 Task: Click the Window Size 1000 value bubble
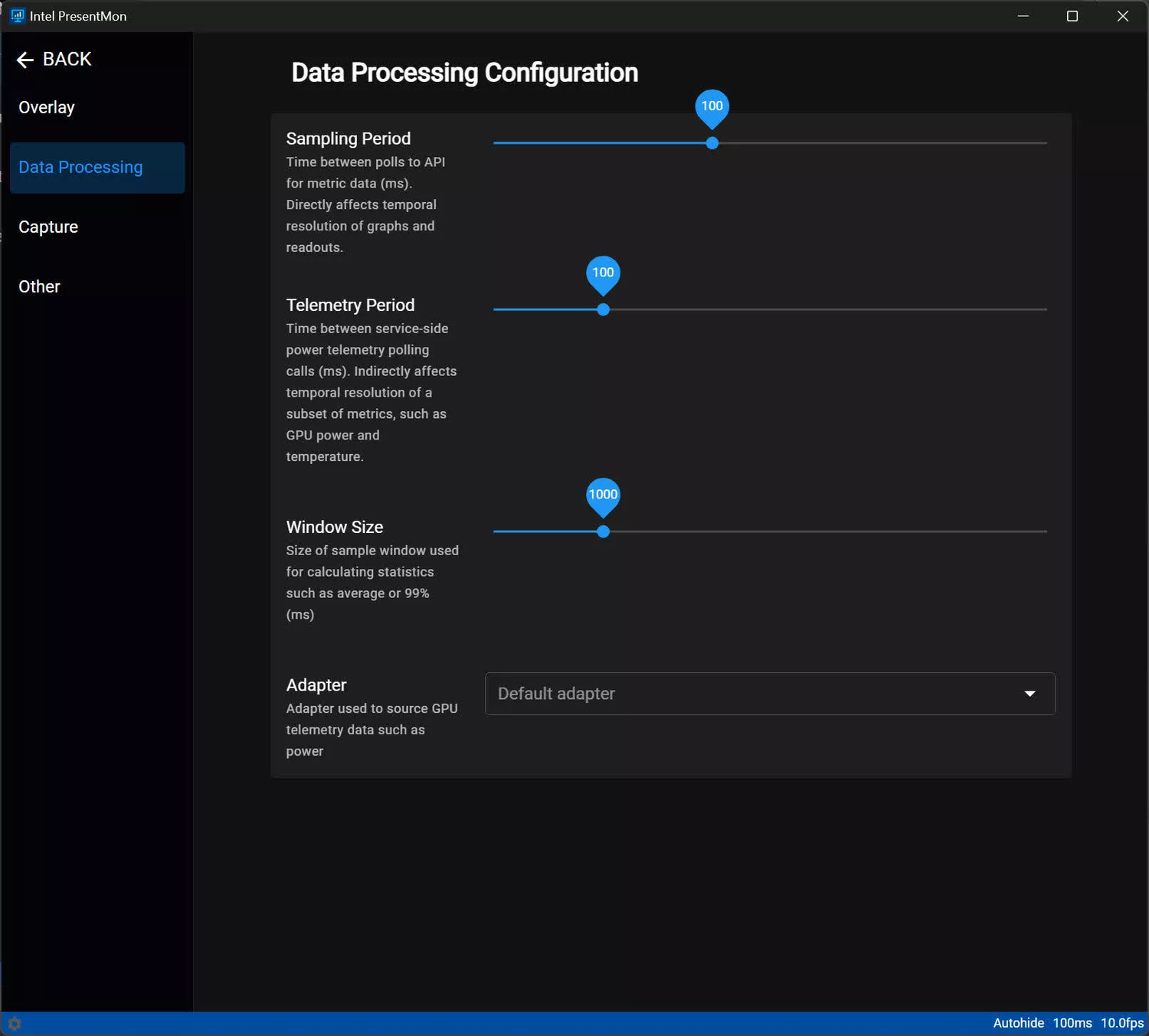point(604,495)
